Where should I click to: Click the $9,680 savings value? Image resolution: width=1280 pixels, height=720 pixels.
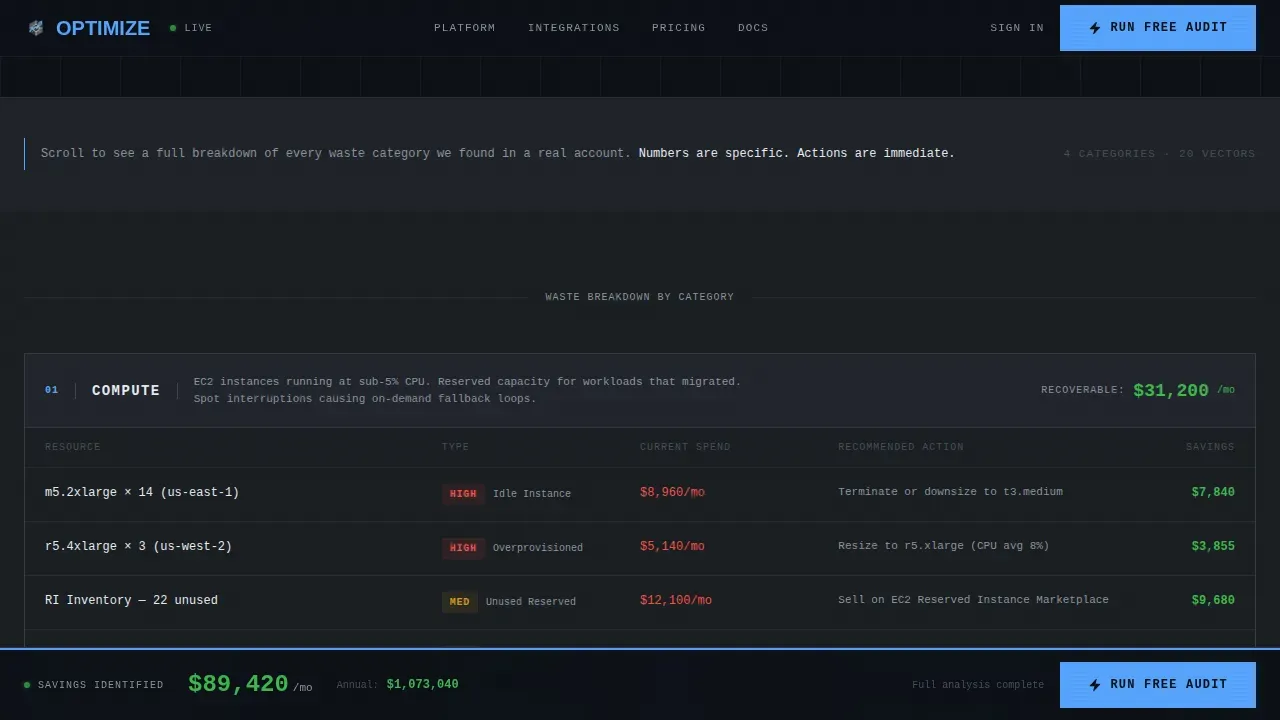(x=1213, y=601)
